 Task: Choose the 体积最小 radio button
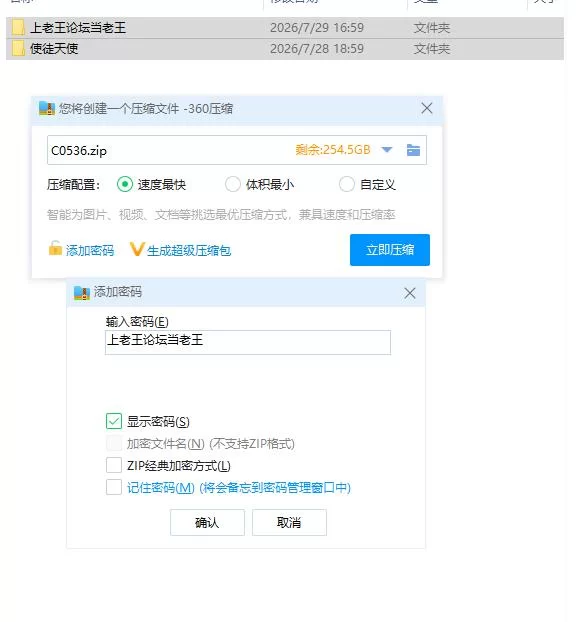pyautogui.click(x=232, y=184)
